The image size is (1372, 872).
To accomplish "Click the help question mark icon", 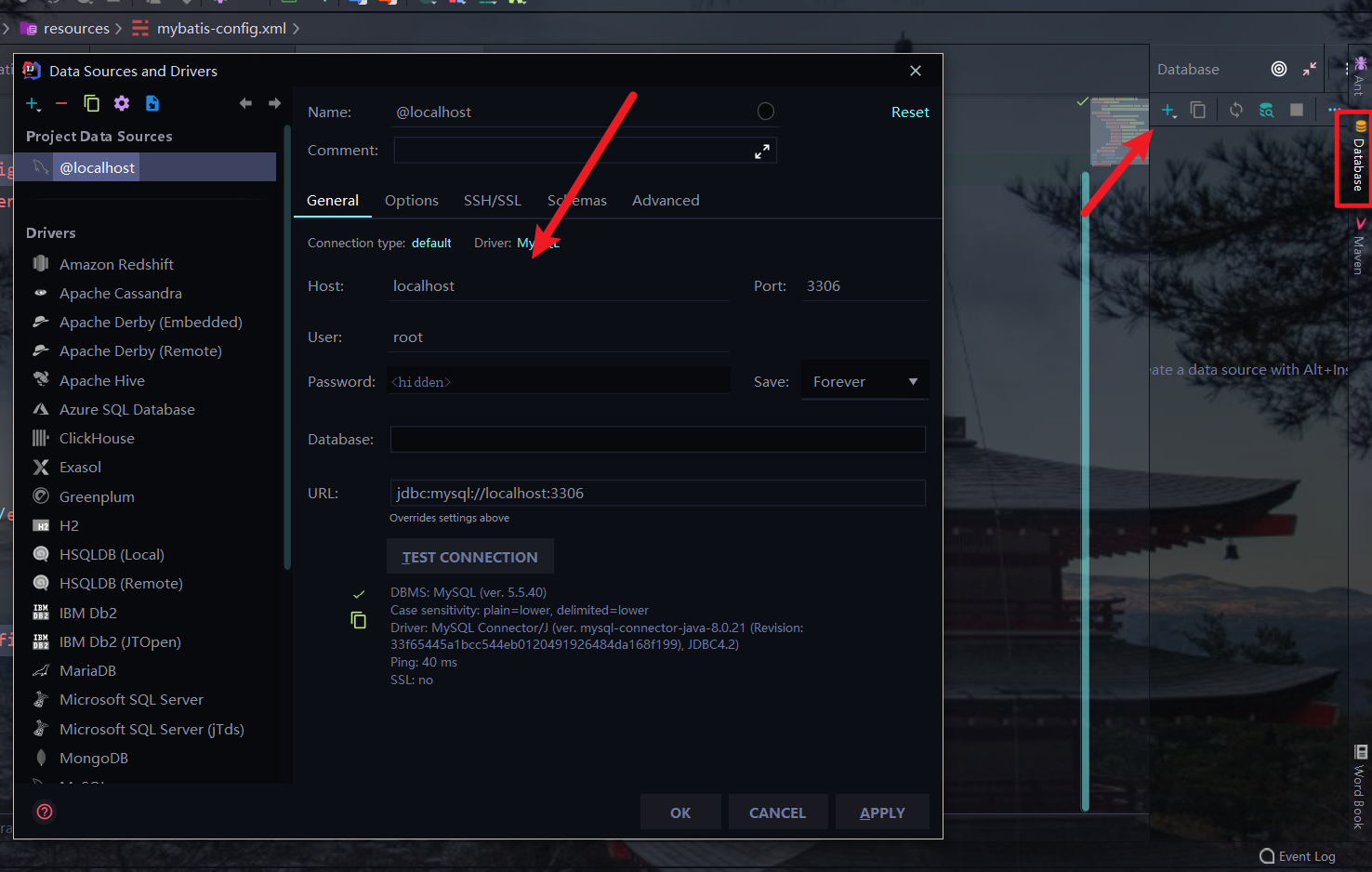I will (x=45, y=812).
